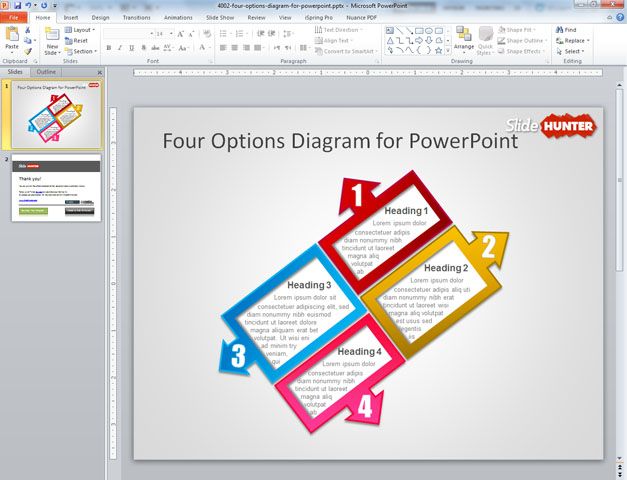Switch to the Insert ribbon tab
The image size is (627, 480).
71,18
